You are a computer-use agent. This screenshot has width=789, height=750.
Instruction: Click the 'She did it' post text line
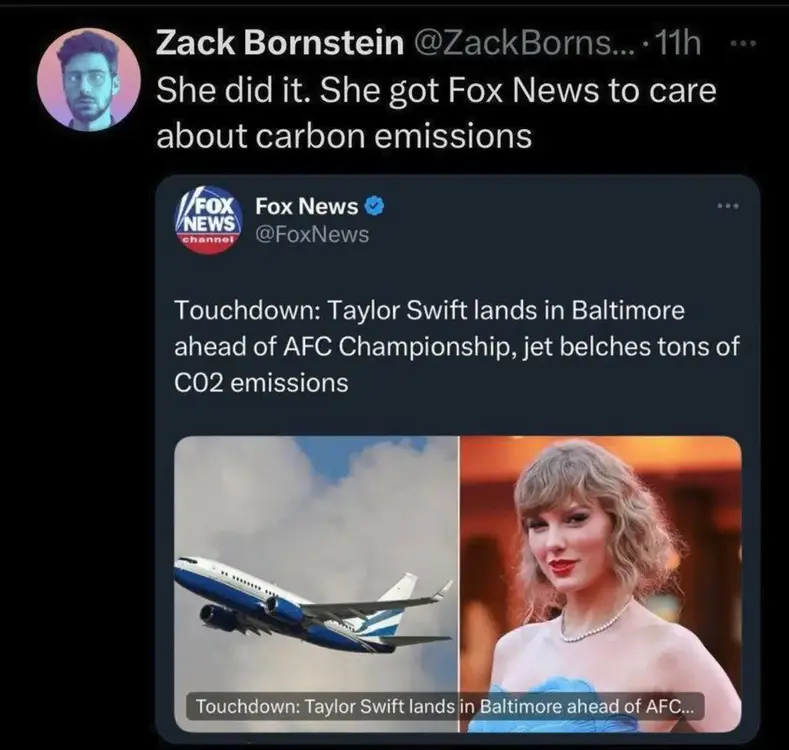pyautogui.click(x=436, y=90)
